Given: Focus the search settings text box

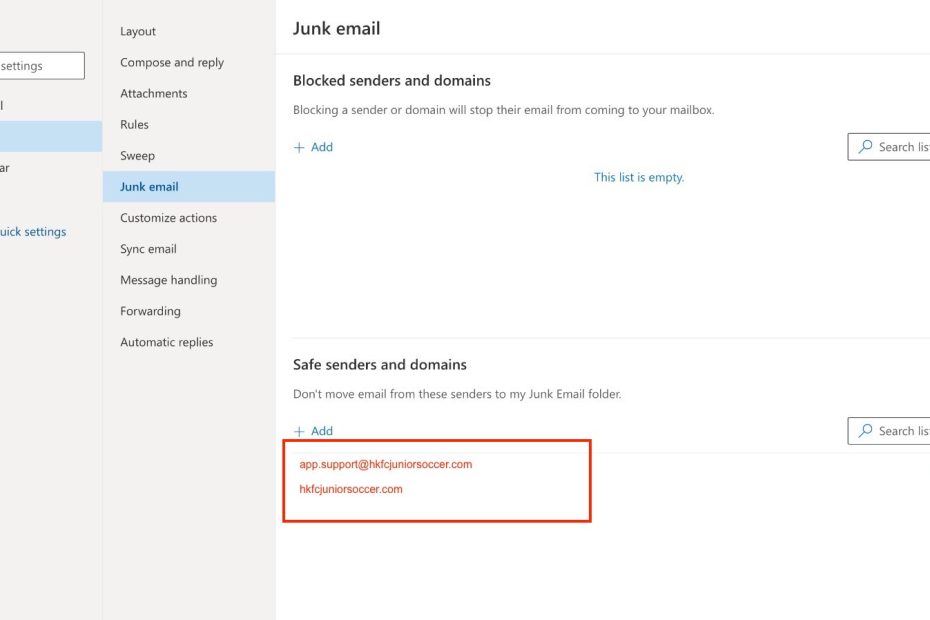Looking at the screenshot, I should pos(40,66).
